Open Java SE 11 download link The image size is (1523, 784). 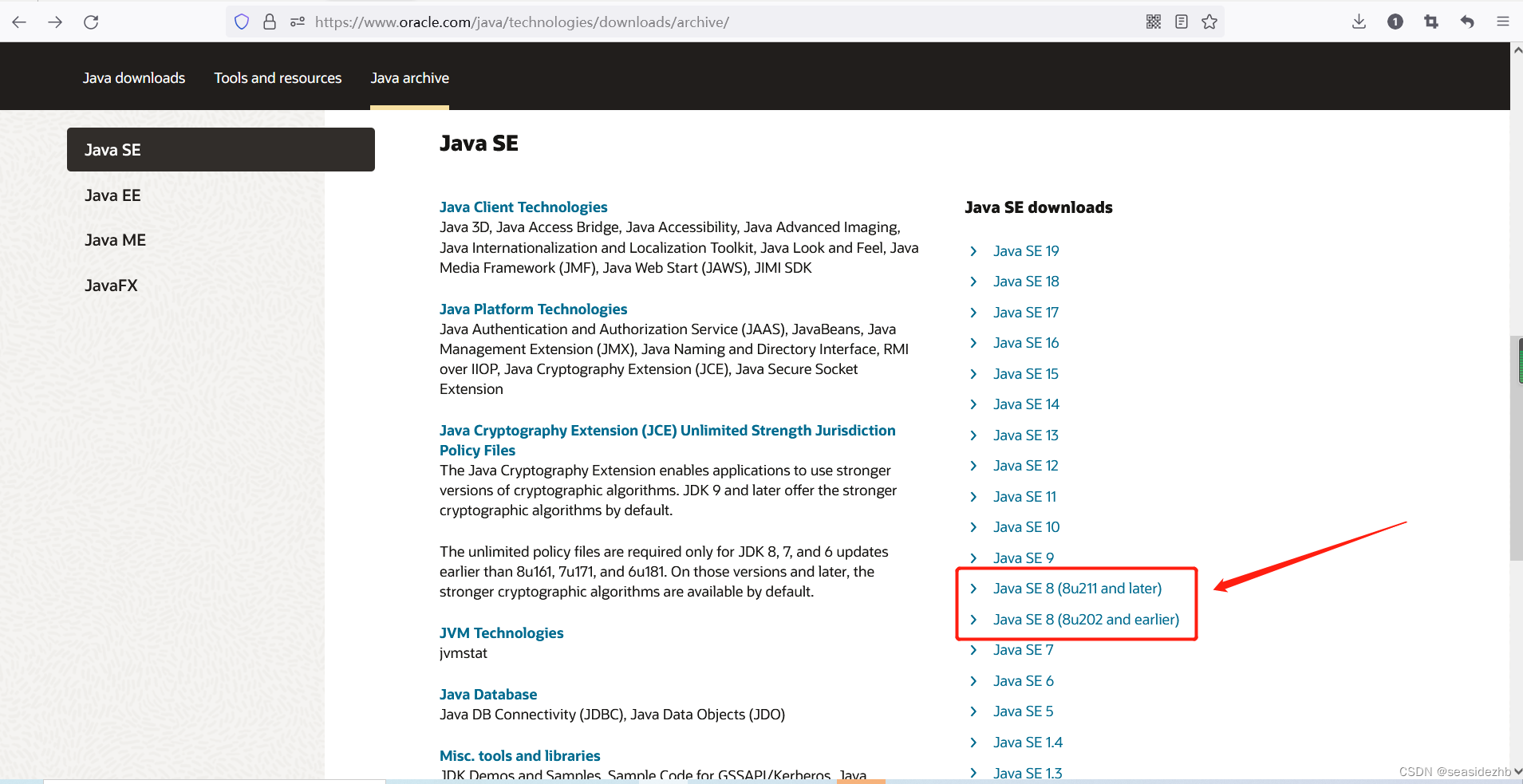click(1024, 497)
